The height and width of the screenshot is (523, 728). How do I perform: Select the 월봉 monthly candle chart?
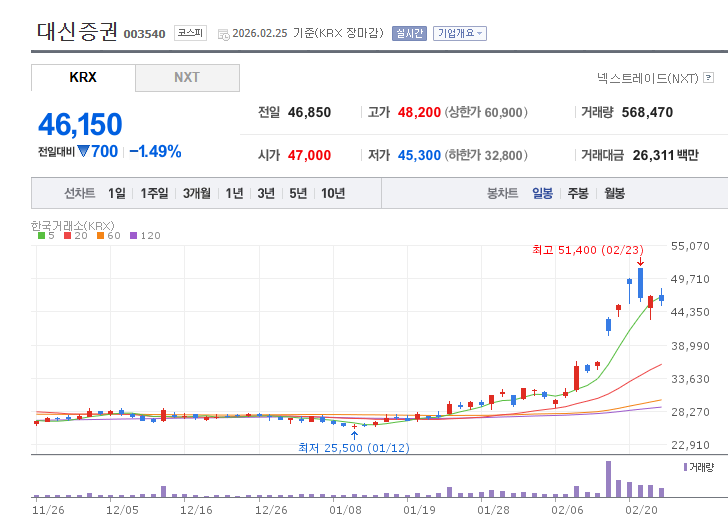pos(614,193)
